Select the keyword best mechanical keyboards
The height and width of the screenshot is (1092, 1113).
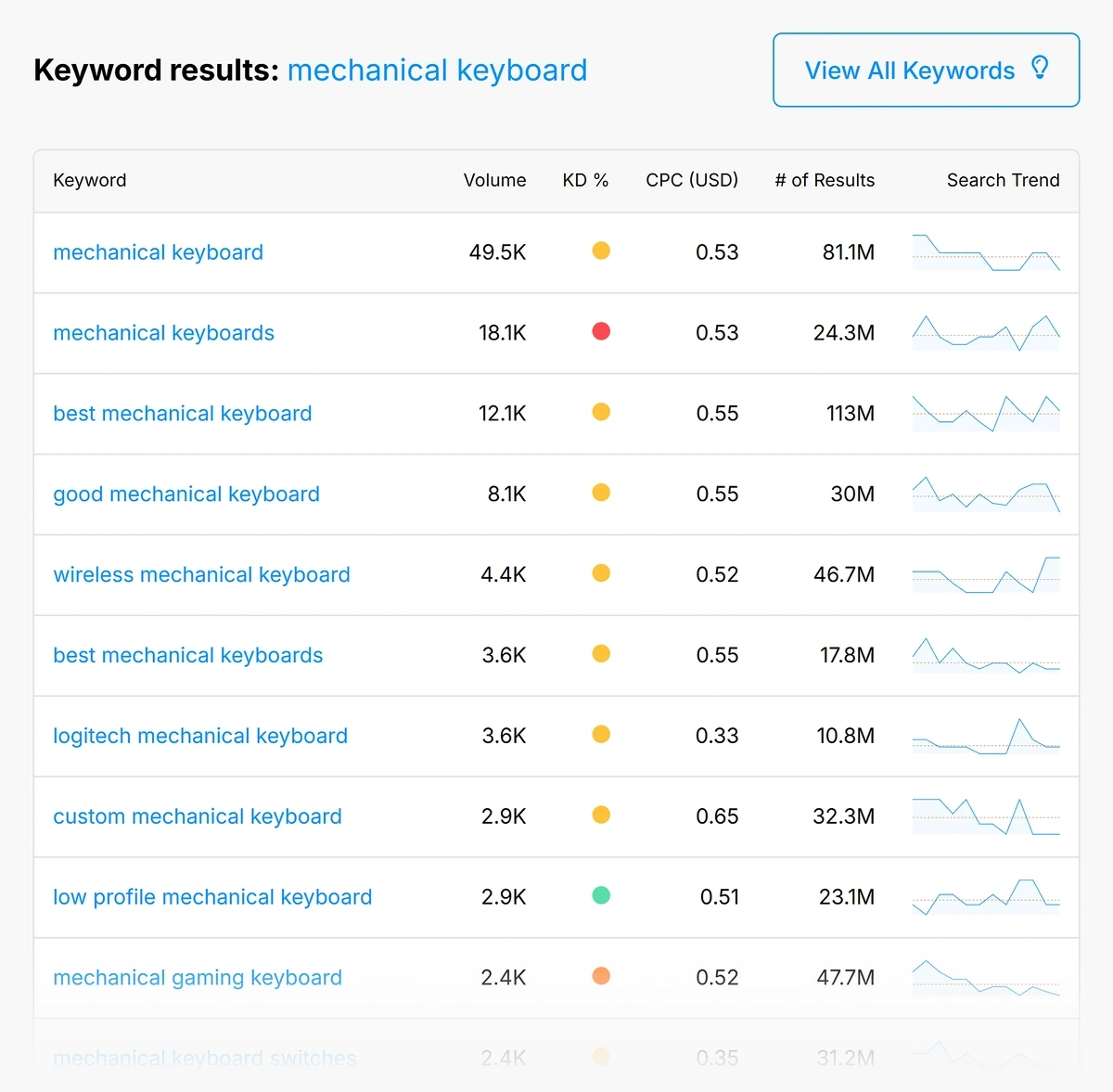pos(187,655)
